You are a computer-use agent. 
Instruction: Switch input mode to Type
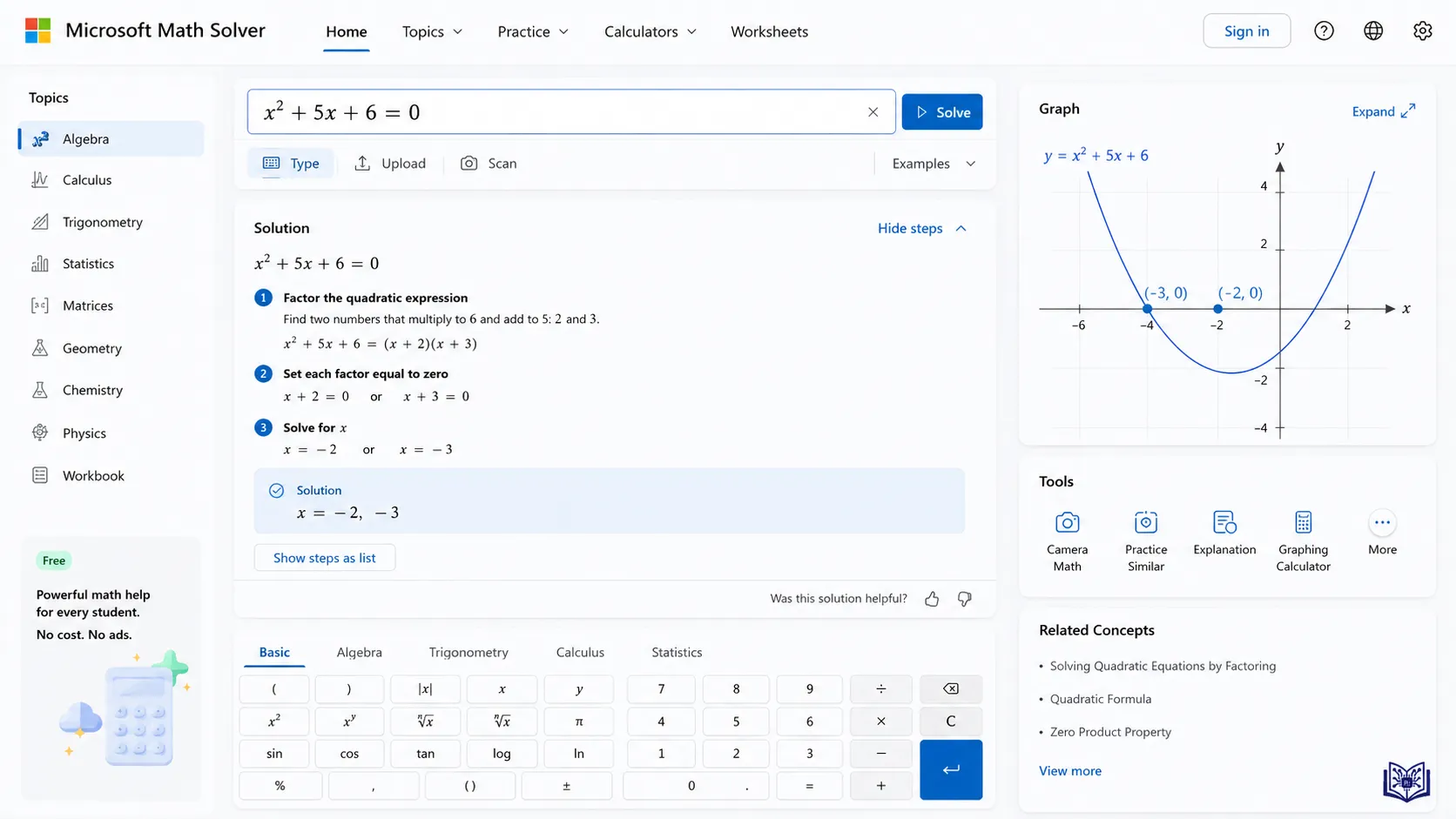[x=291, y=164]
